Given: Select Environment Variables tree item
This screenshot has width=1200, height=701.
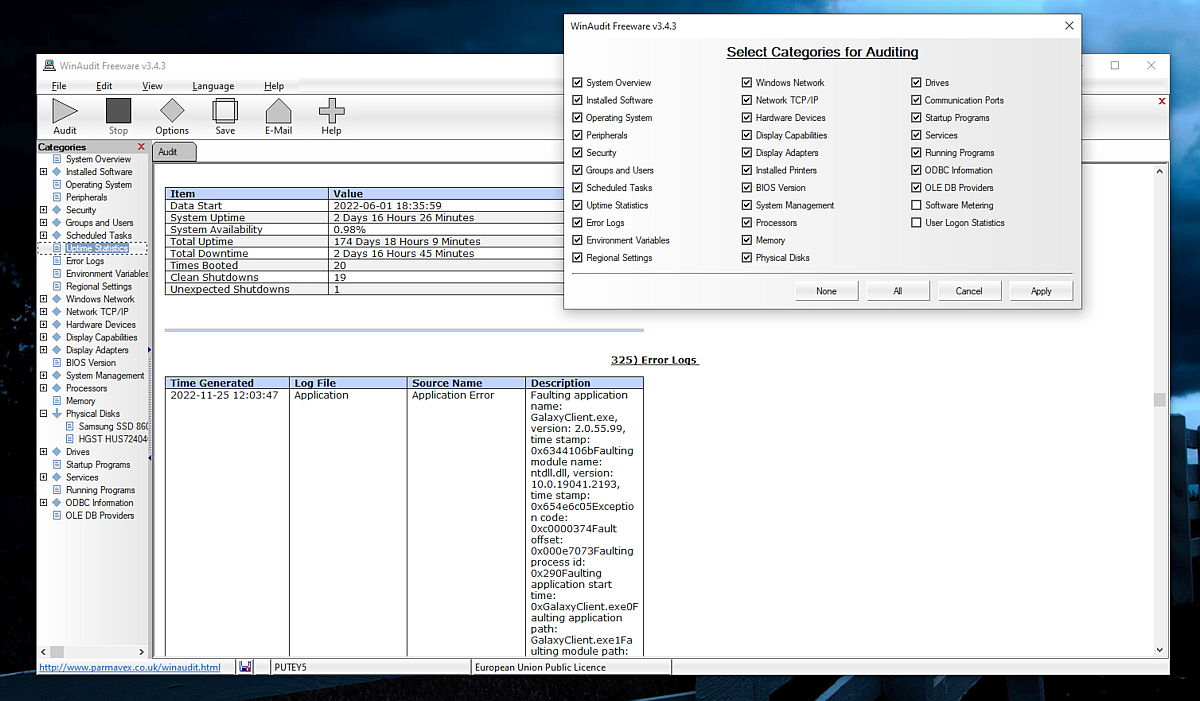Looking at the screenshot, I should pyautogui.click(x=107, y=274).
